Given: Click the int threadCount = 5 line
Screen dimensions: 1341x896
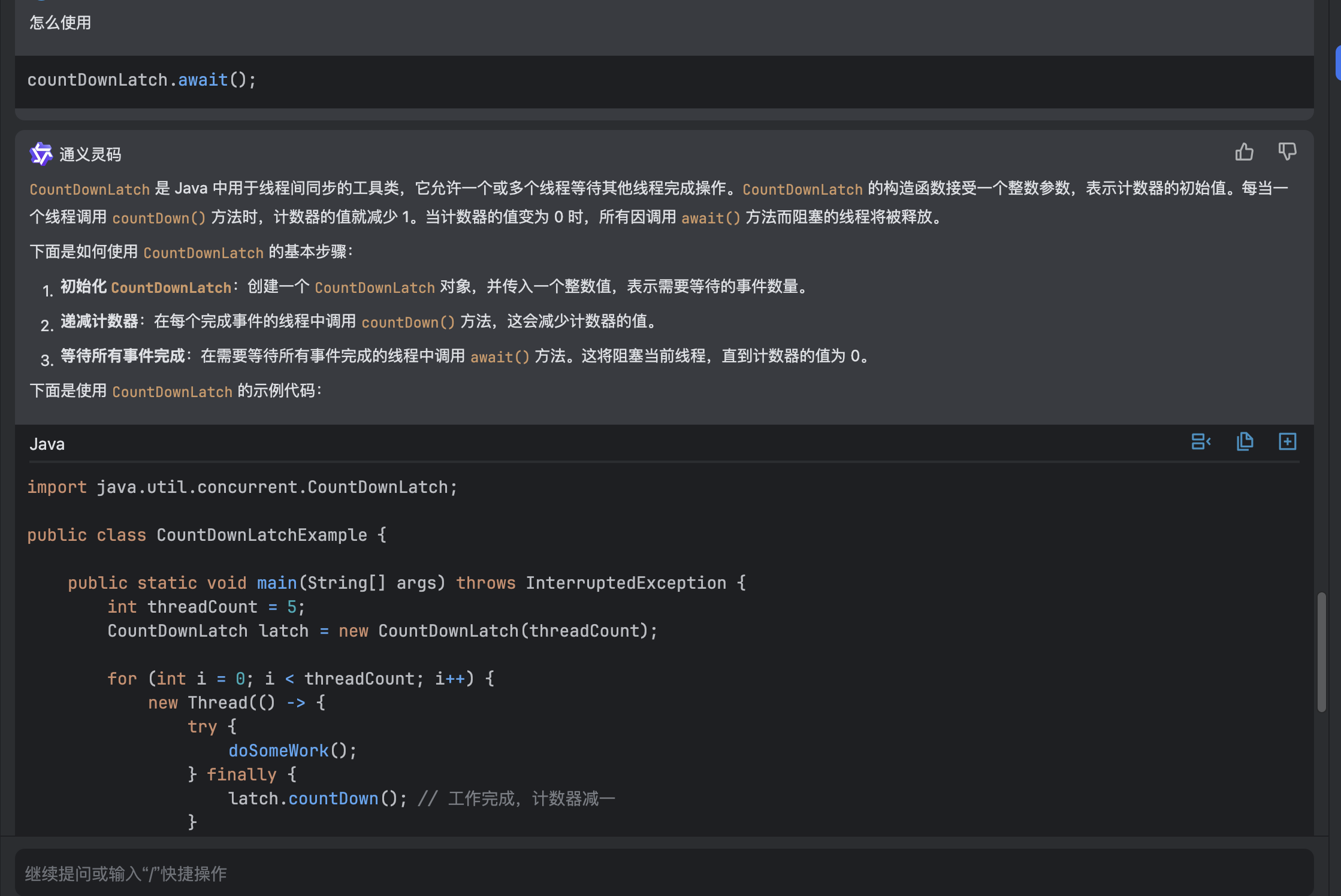Looking at the screenshot, I should pos(207,607).
